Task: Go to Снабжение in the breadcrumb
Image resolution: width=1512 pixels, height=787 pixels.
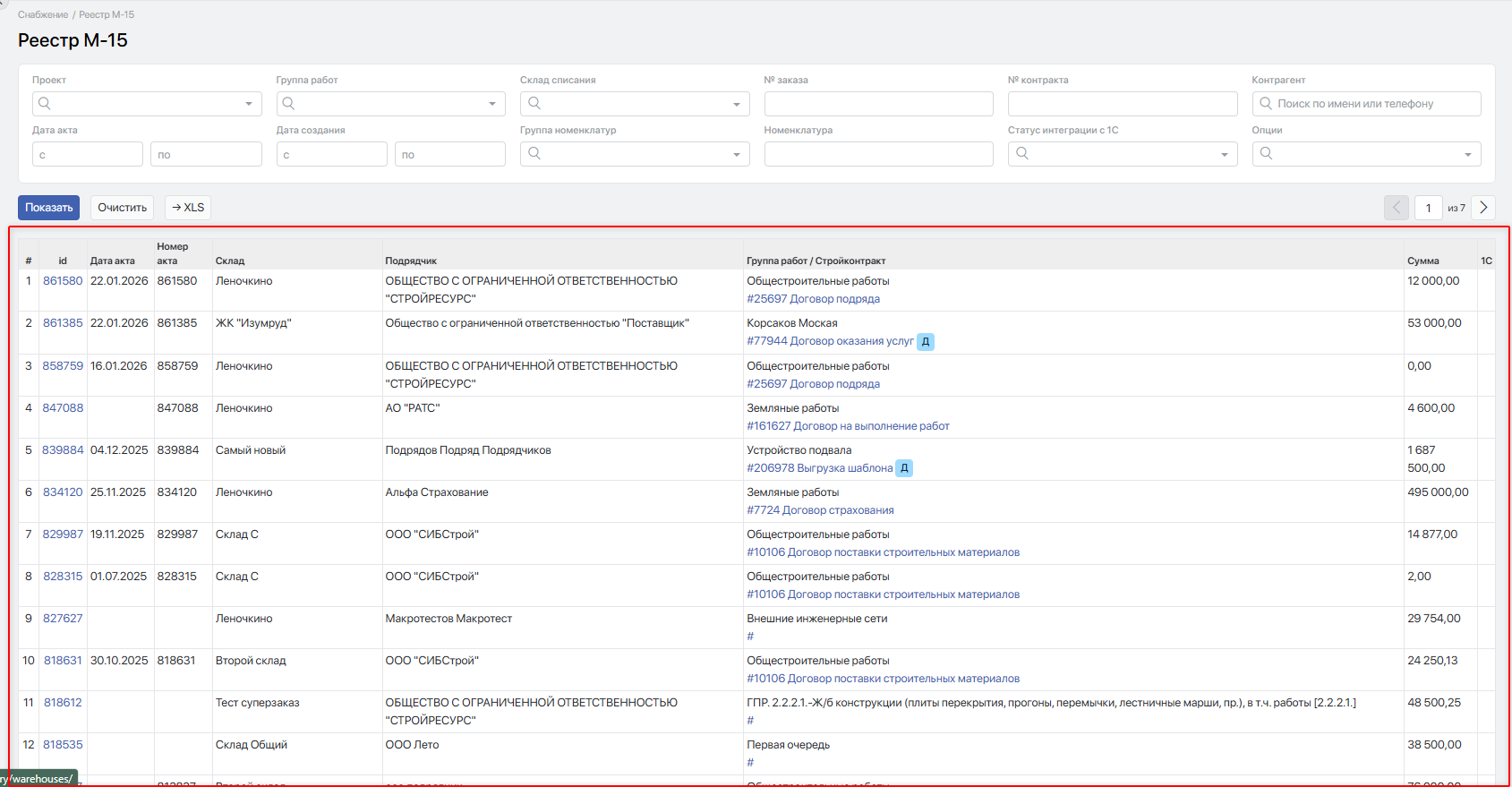Action: tap(43, 15)
